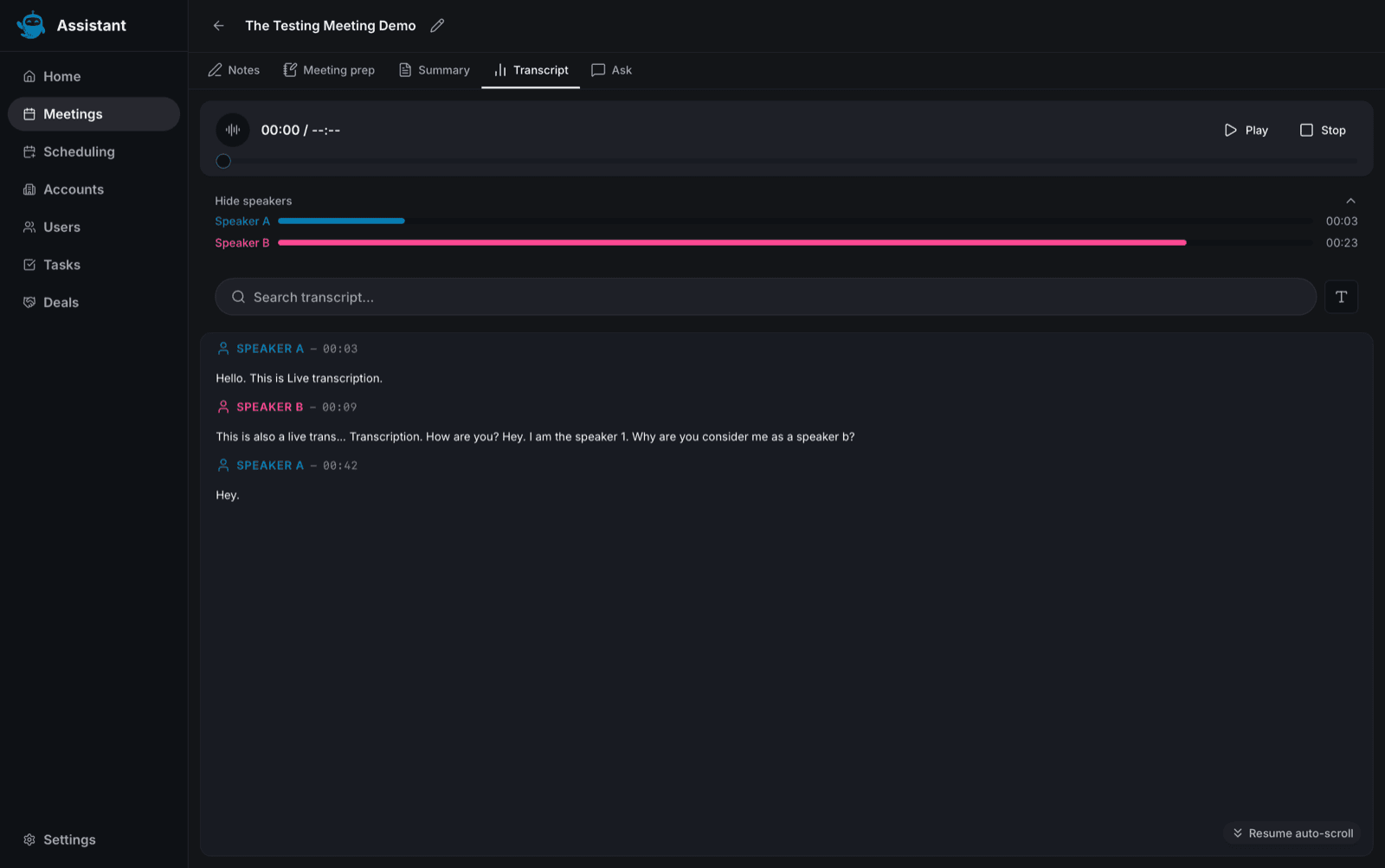The width and height of the screenshot is (1385, 868).
Task: Click the audio waveform icon
Action: click(233, 130)
